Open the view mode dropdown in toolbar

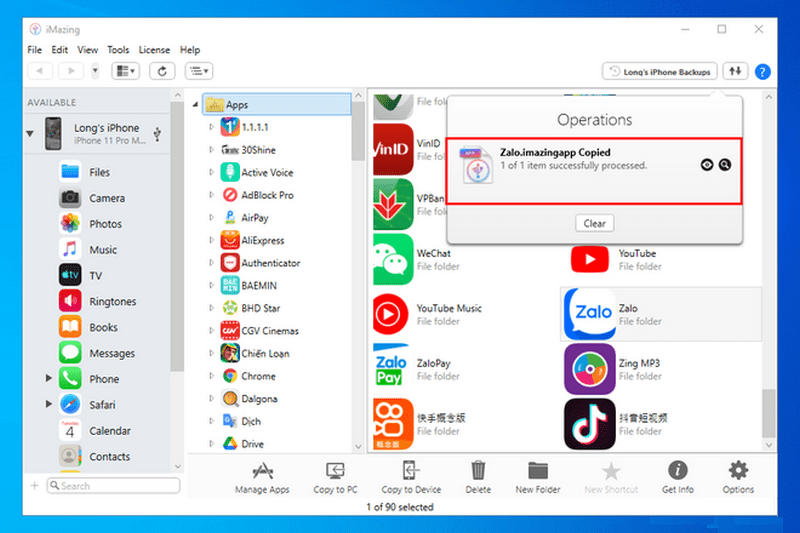(126, 71)
